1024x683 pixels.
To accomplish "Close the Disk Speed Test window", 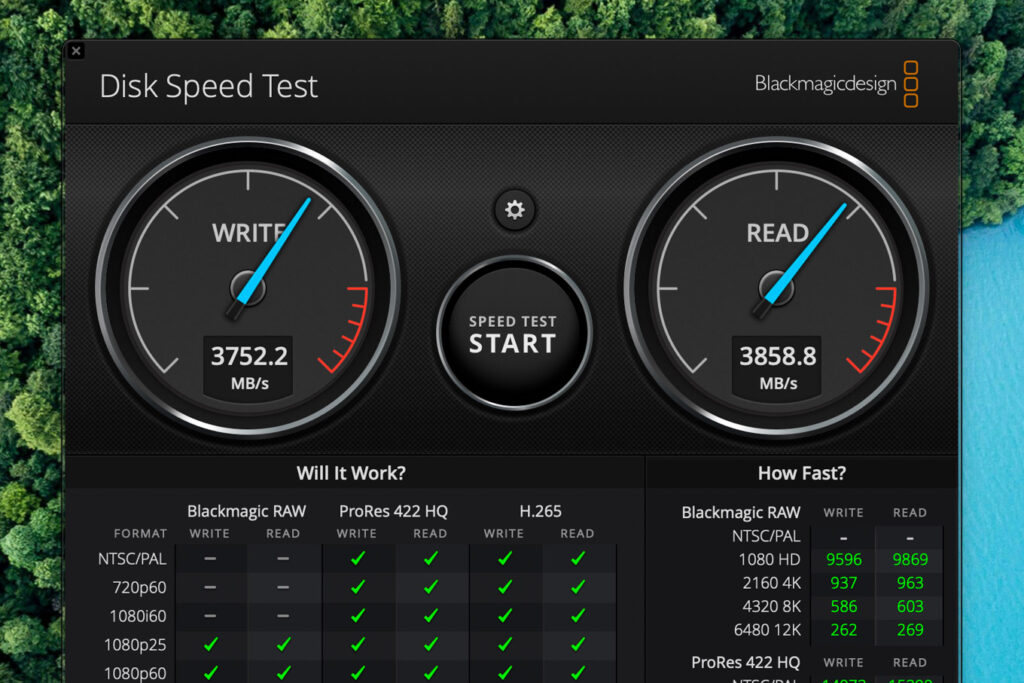I will [76, 51].
